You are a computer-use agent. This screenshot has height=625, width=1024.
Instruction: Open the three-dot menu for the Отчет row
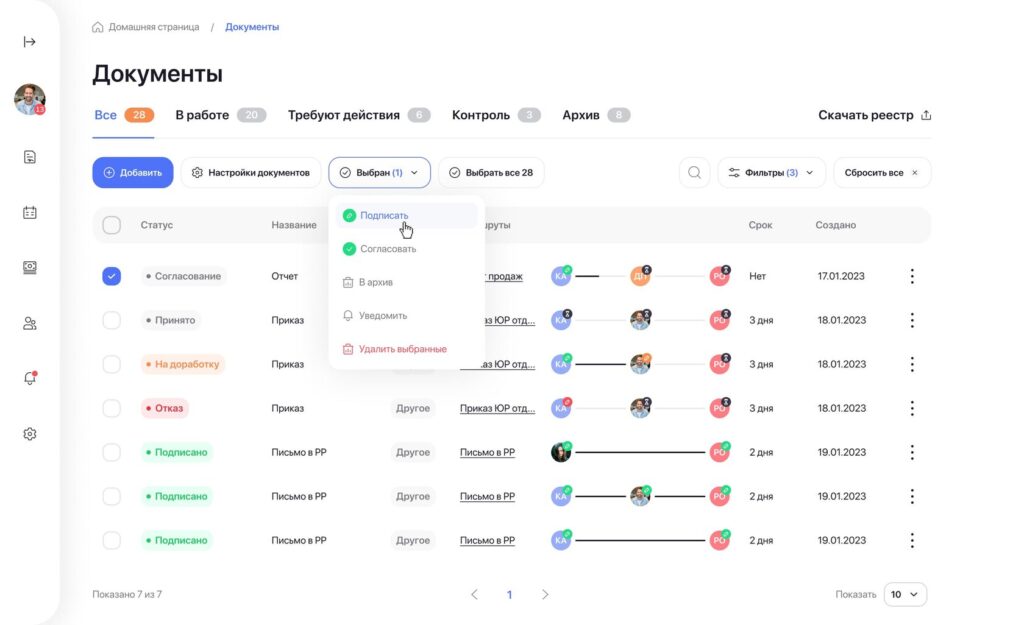911,276
